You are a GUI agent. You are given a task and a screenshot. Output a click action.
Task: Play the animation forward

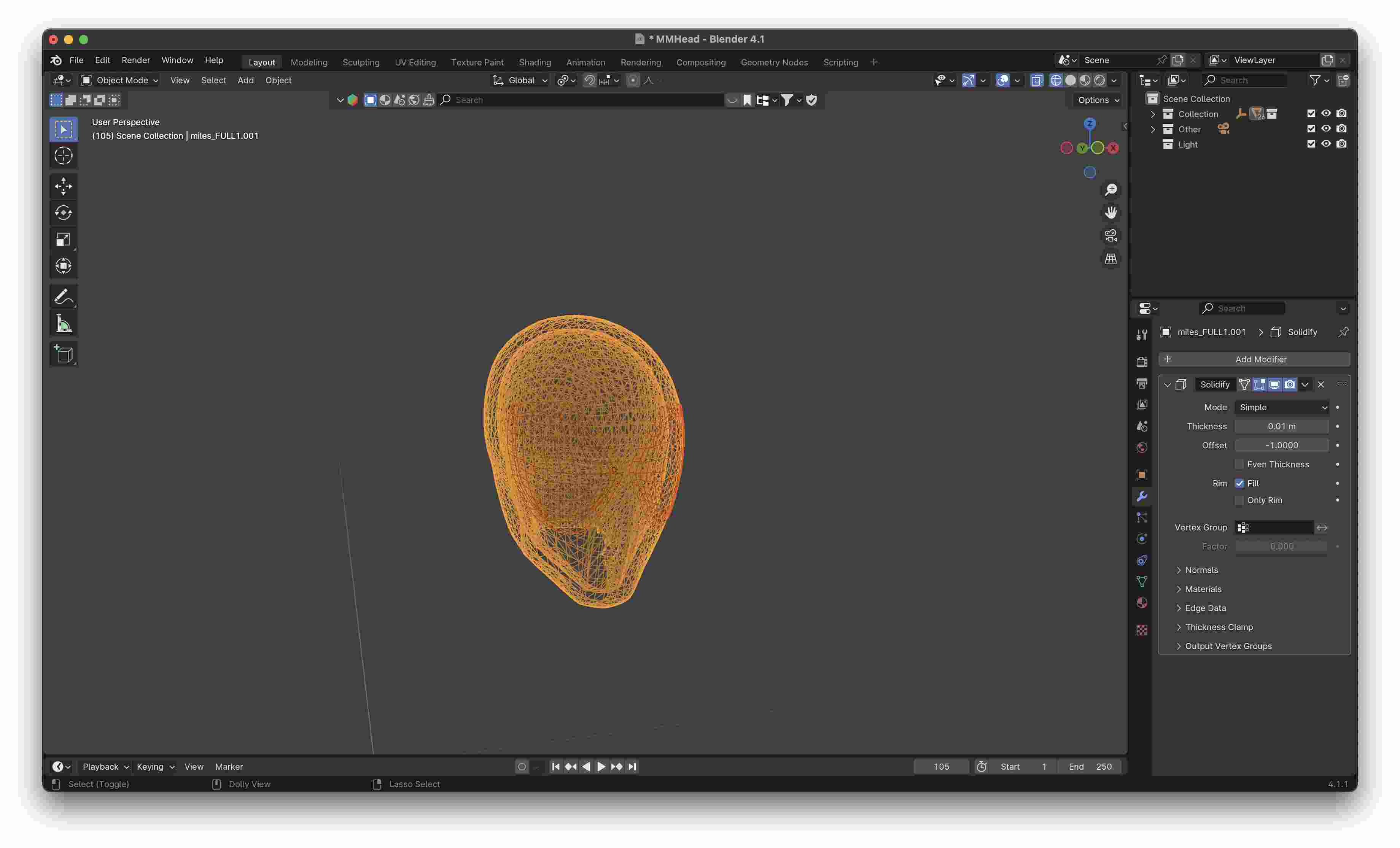pos(601,767)
